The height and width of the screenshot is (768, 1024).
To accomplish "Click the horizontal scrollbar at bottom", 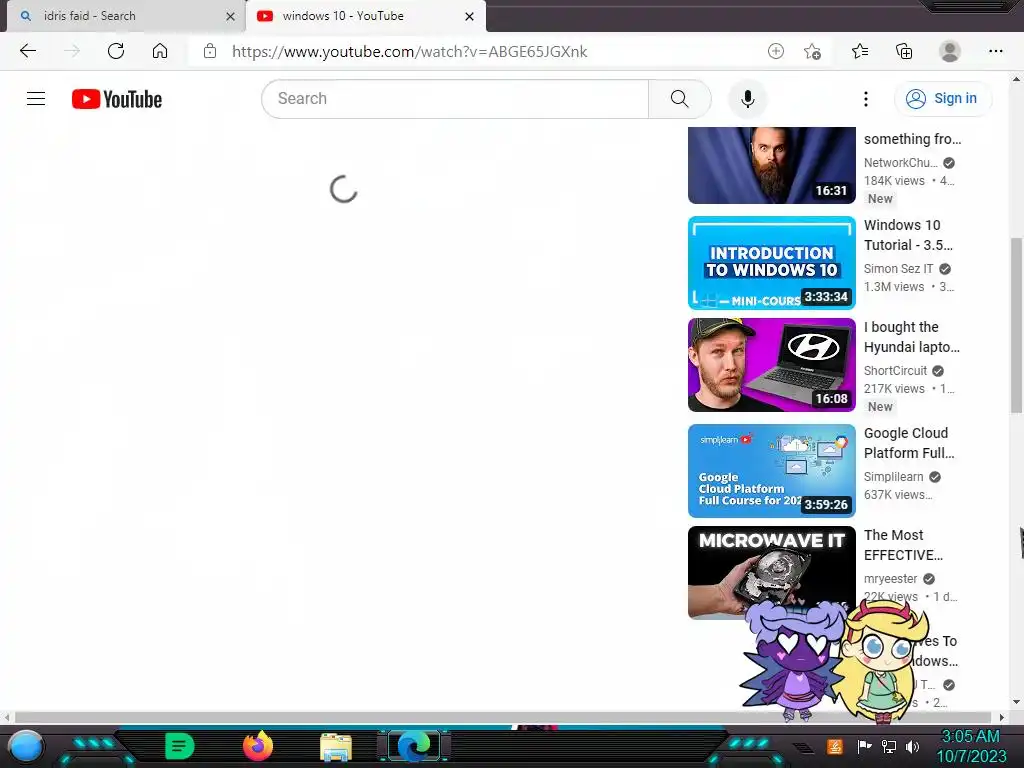I will coord(502,717).
